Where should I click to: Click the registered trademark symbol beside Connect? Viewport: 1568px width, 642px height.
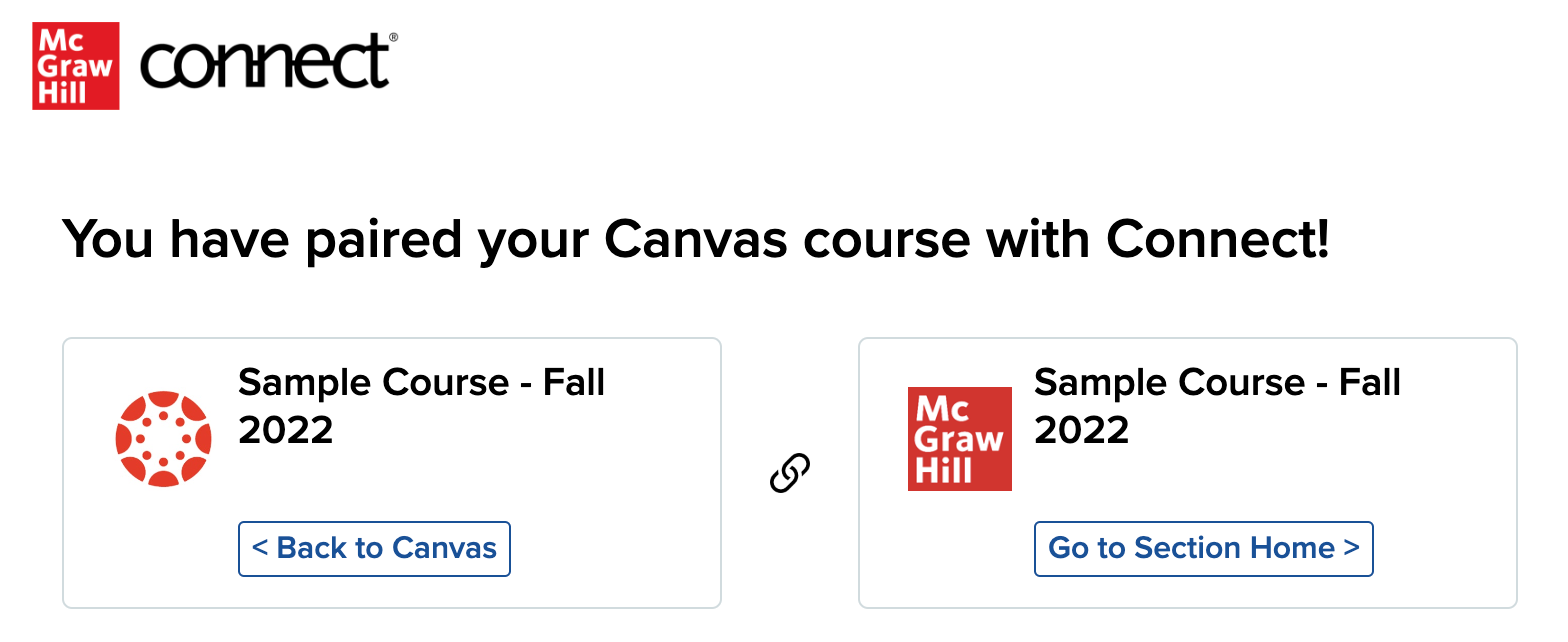(393, 38)
